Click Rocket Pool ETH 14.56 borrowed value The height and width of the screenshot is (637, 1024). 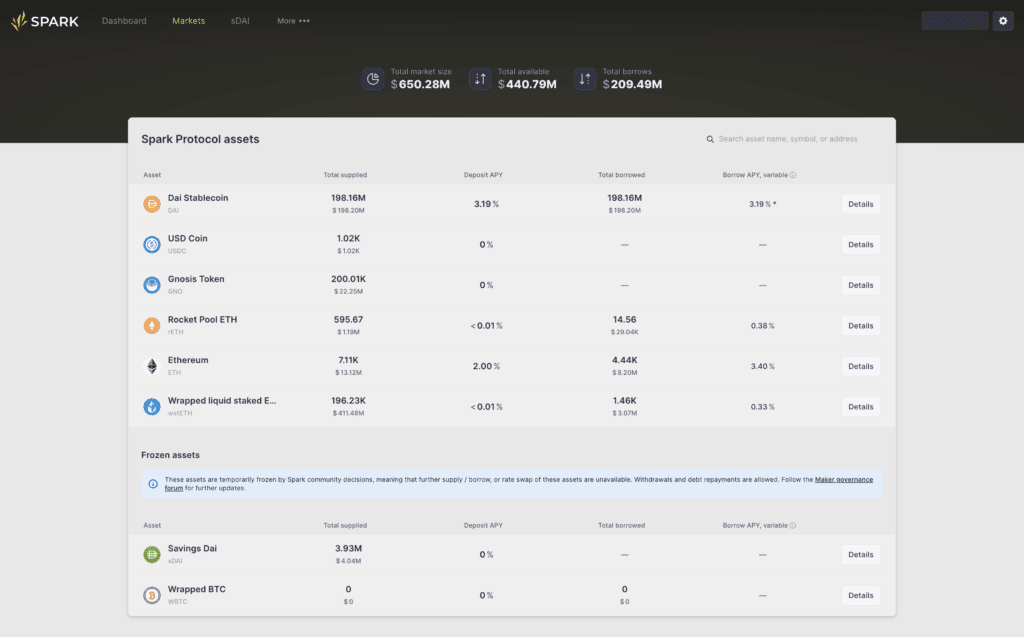click(624, 319)
